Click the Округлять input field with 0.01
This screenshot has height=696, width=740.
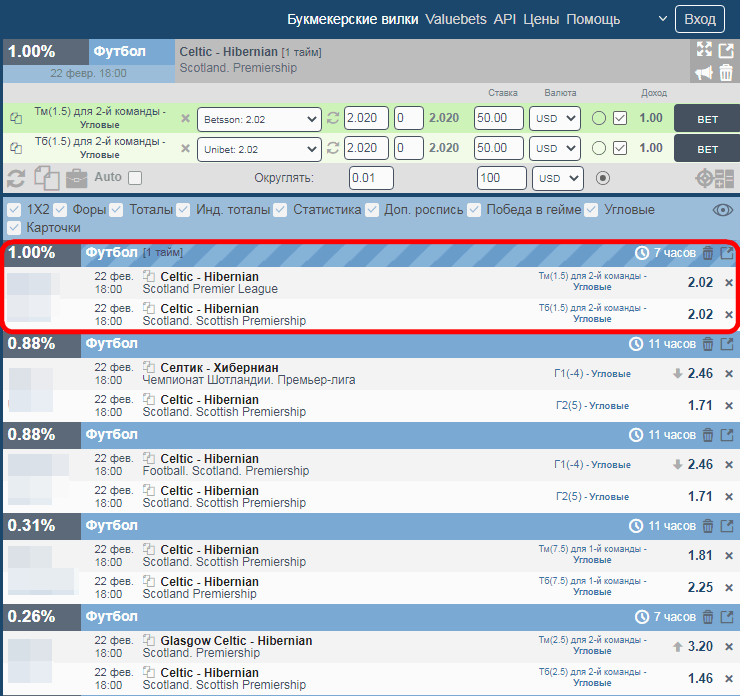click(371, 178)
